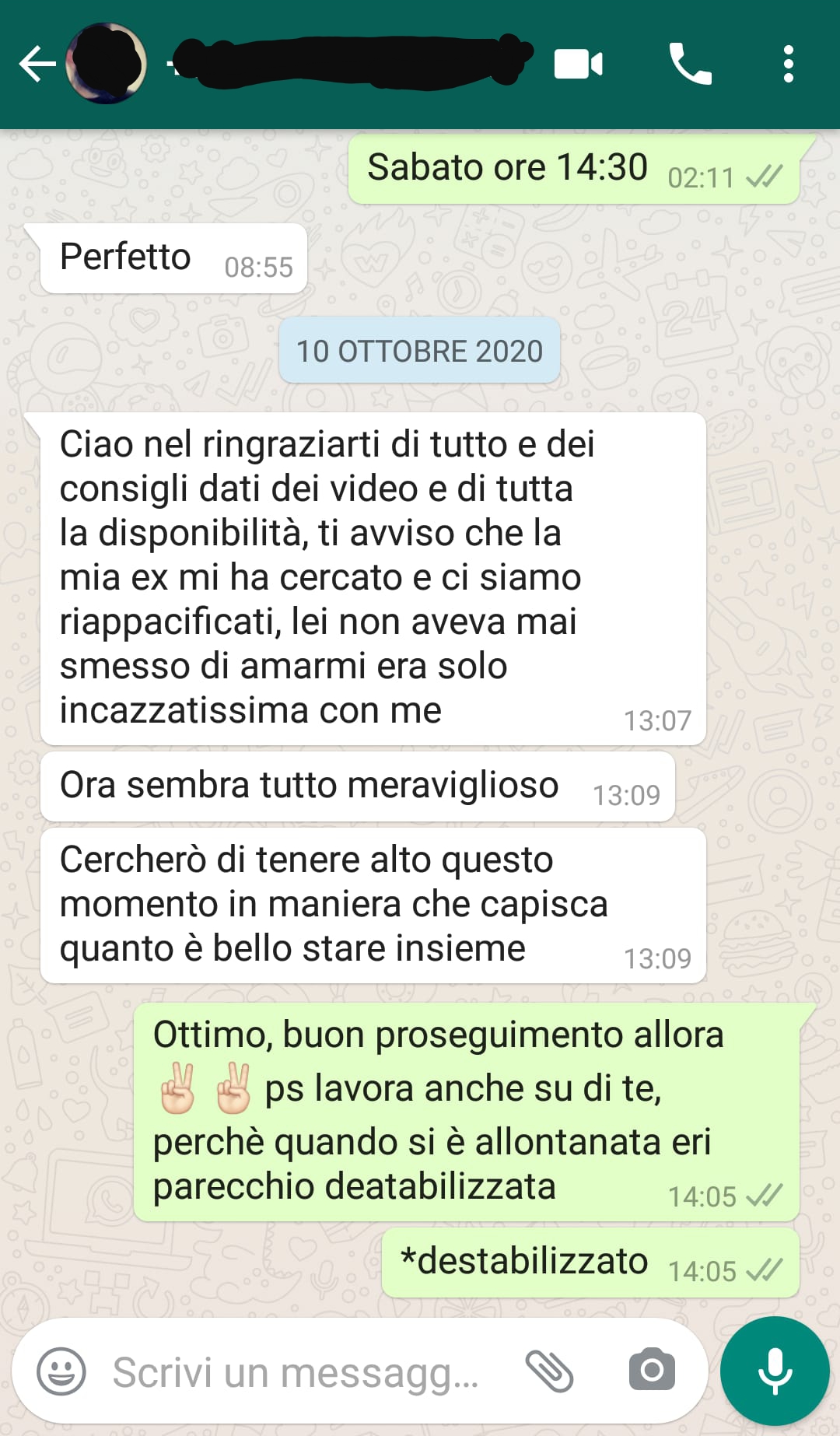The width and height of the screenshot is (840, 1436).
Task: Tap the '10 OTTOBRE 2020' date chip
Action: point(419,351)
